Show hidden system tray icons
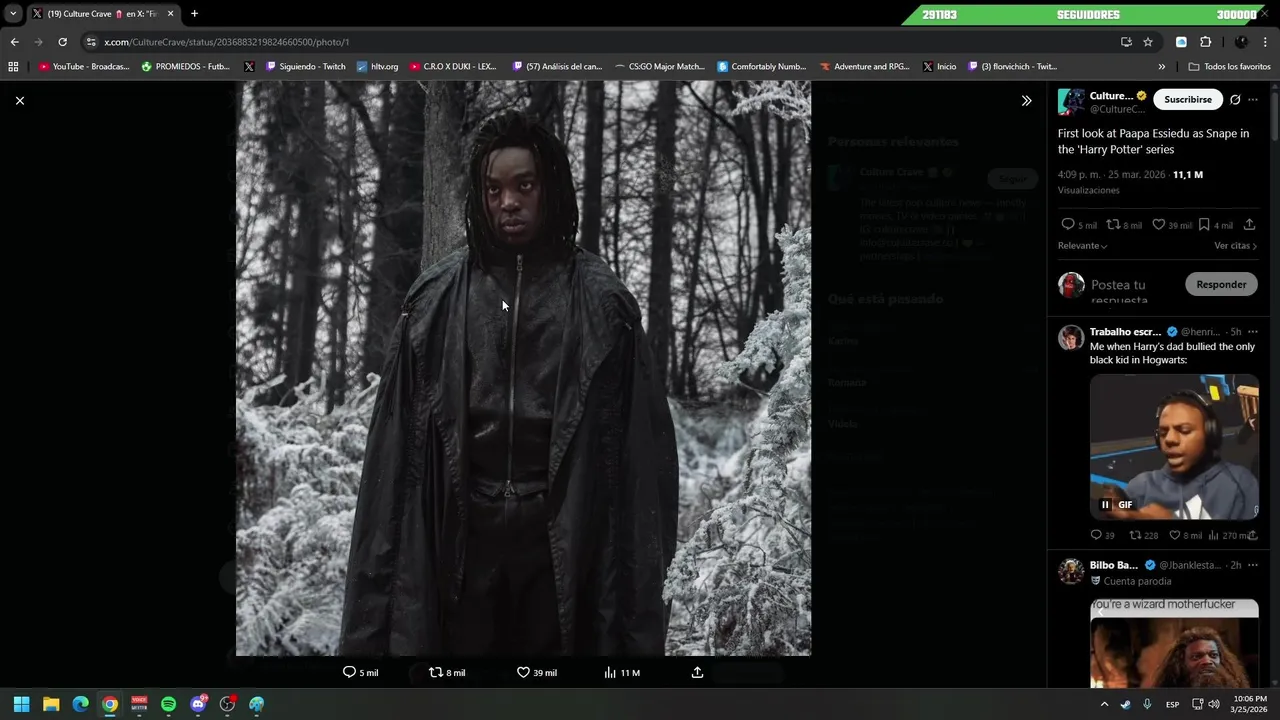 1104,704
